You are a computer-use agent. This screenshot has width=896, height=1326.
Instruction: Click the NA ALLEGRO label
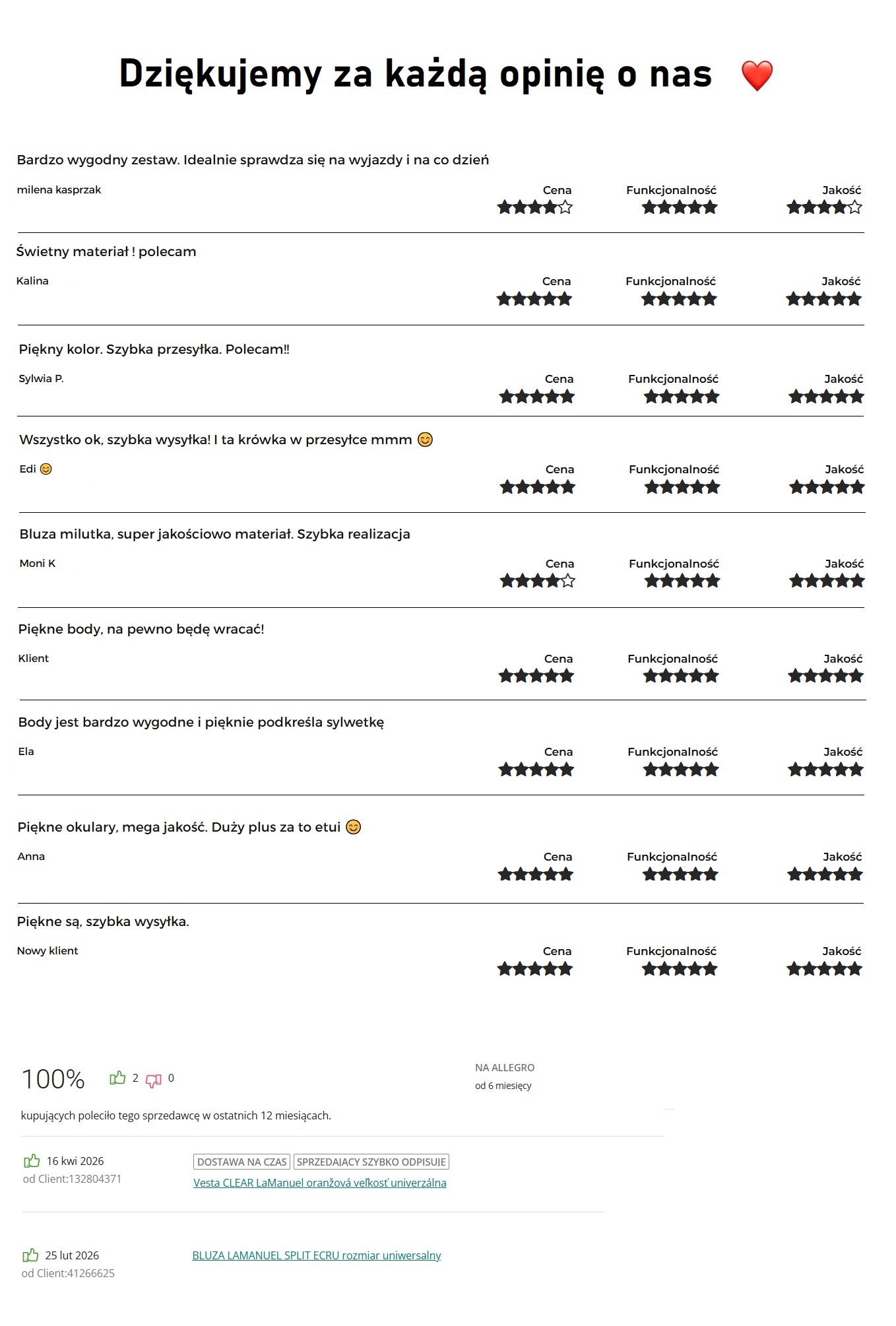tap(505, 1067)
